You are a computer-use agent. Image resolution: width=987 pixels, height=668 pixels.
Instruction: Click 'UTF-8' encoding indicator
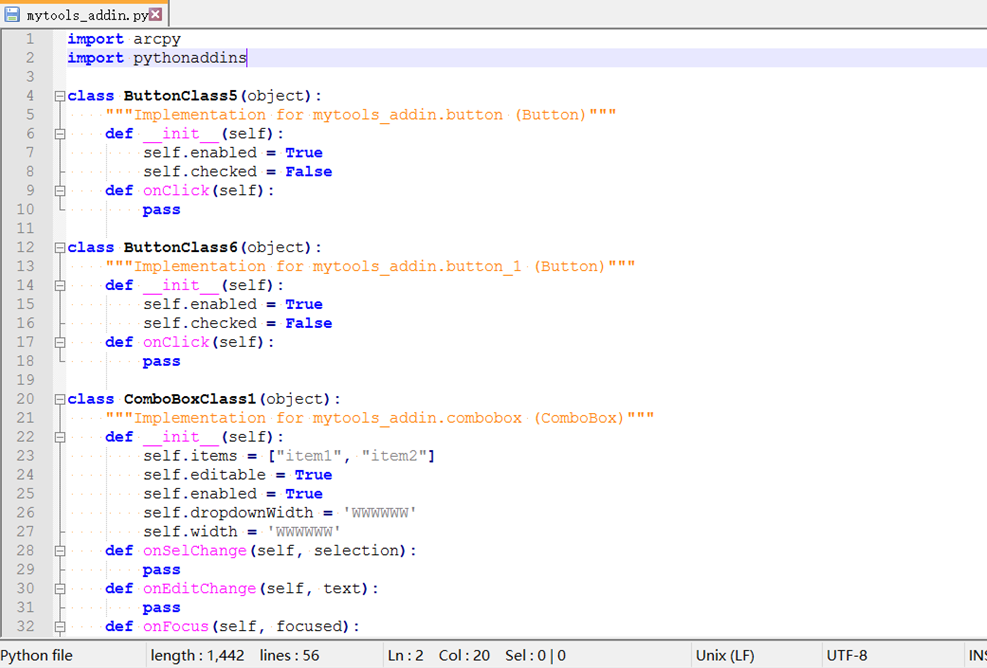pos(847,655)
